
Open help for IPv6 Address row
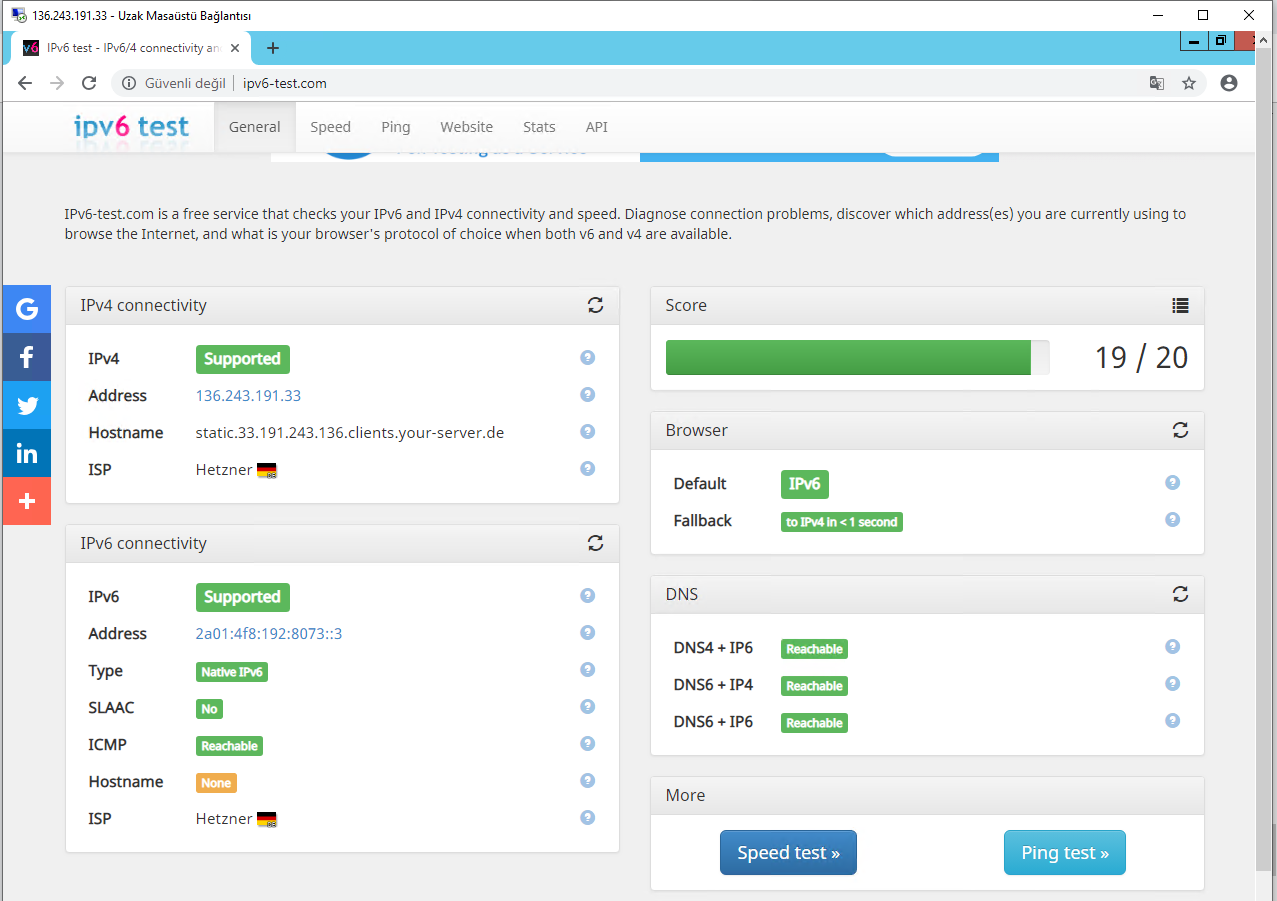pos(587,633)
